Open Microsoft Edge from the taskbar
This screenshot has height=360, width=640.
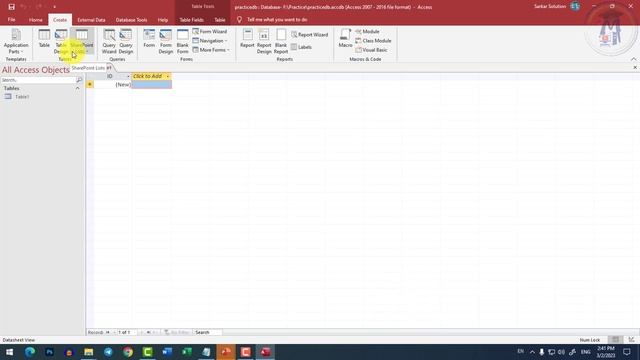click(30, 352)
